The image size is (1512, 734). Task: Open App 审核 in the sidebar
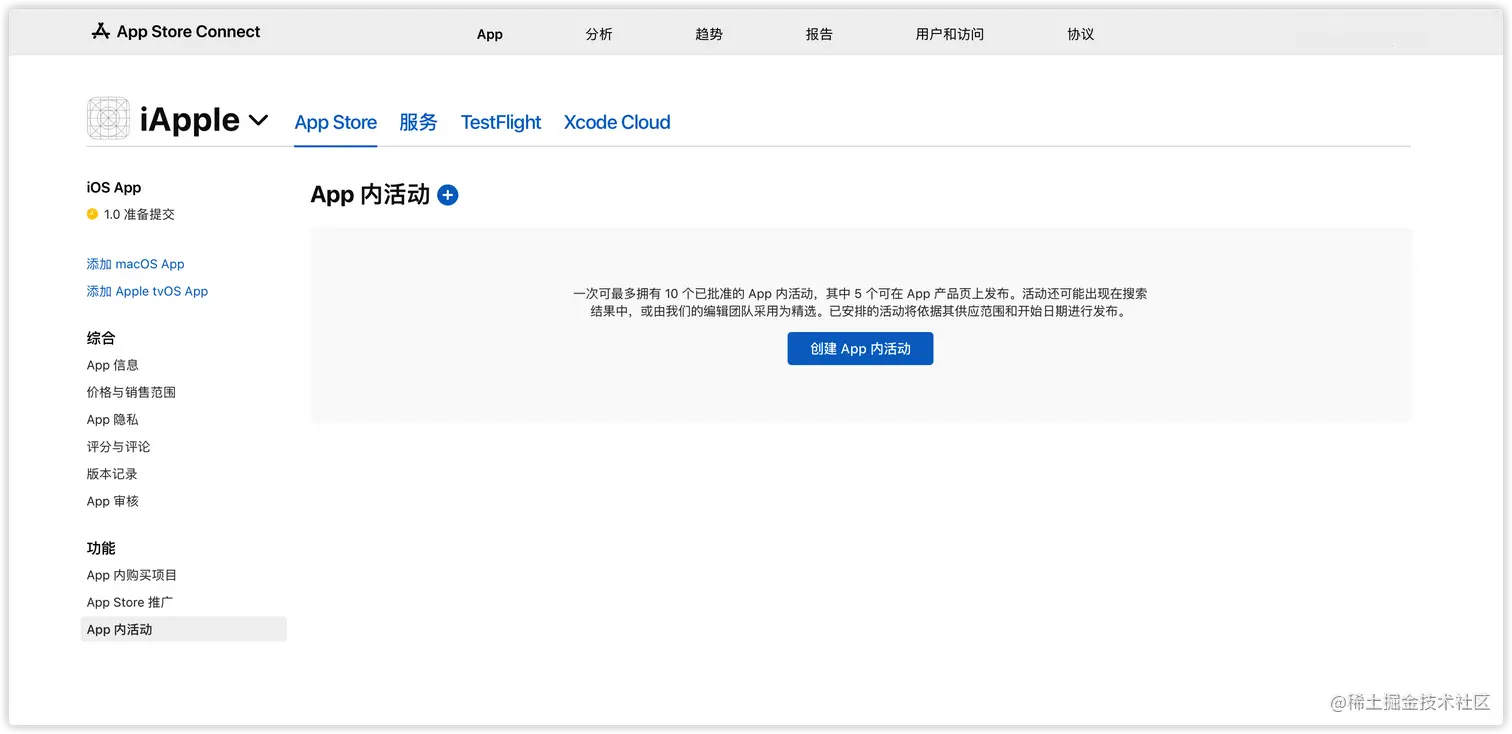click(x=113, y=501)
